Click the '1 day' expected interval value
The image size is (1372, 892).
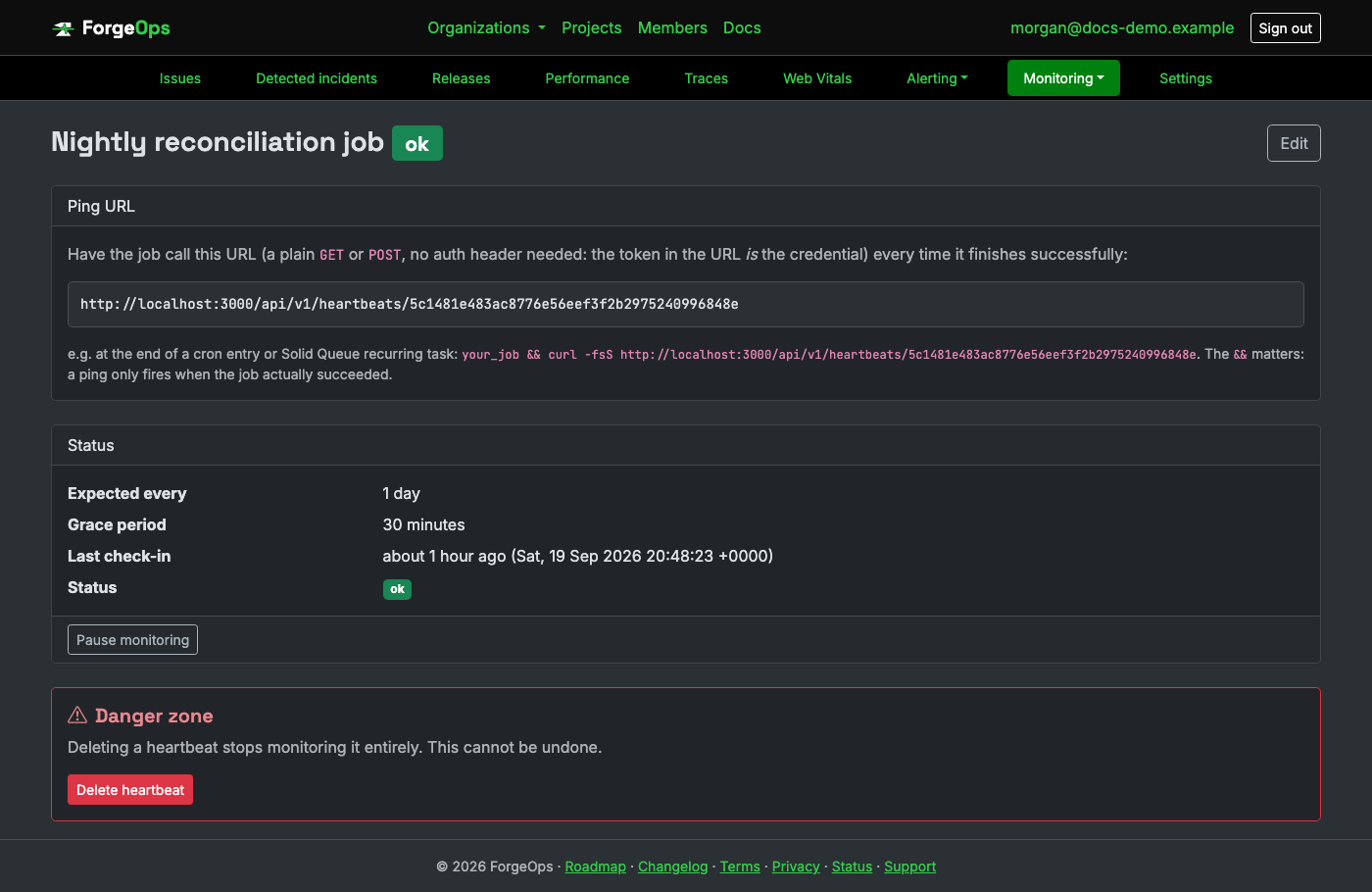[x=402, y=493]
